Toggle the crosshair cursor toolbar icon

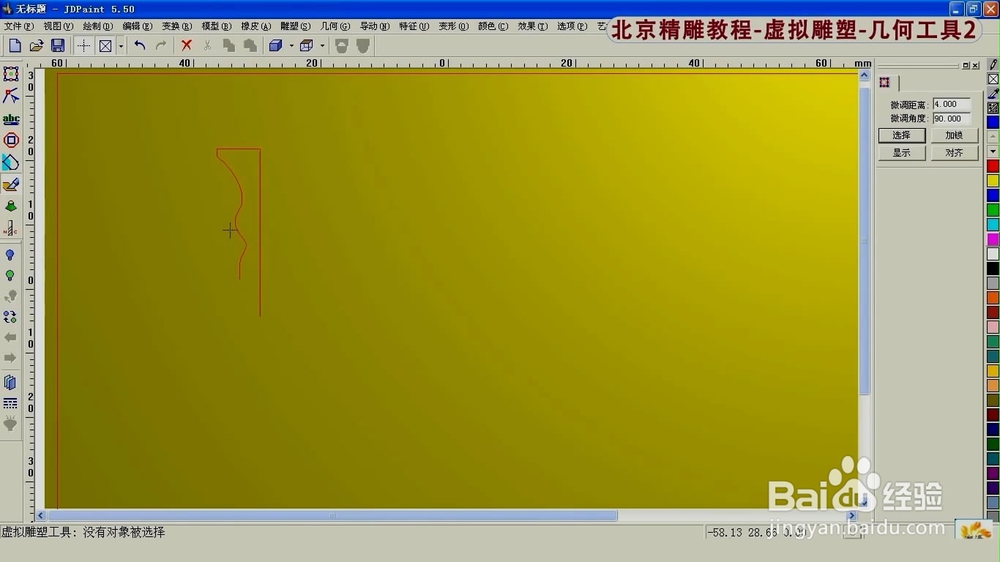tap(84, 45)
